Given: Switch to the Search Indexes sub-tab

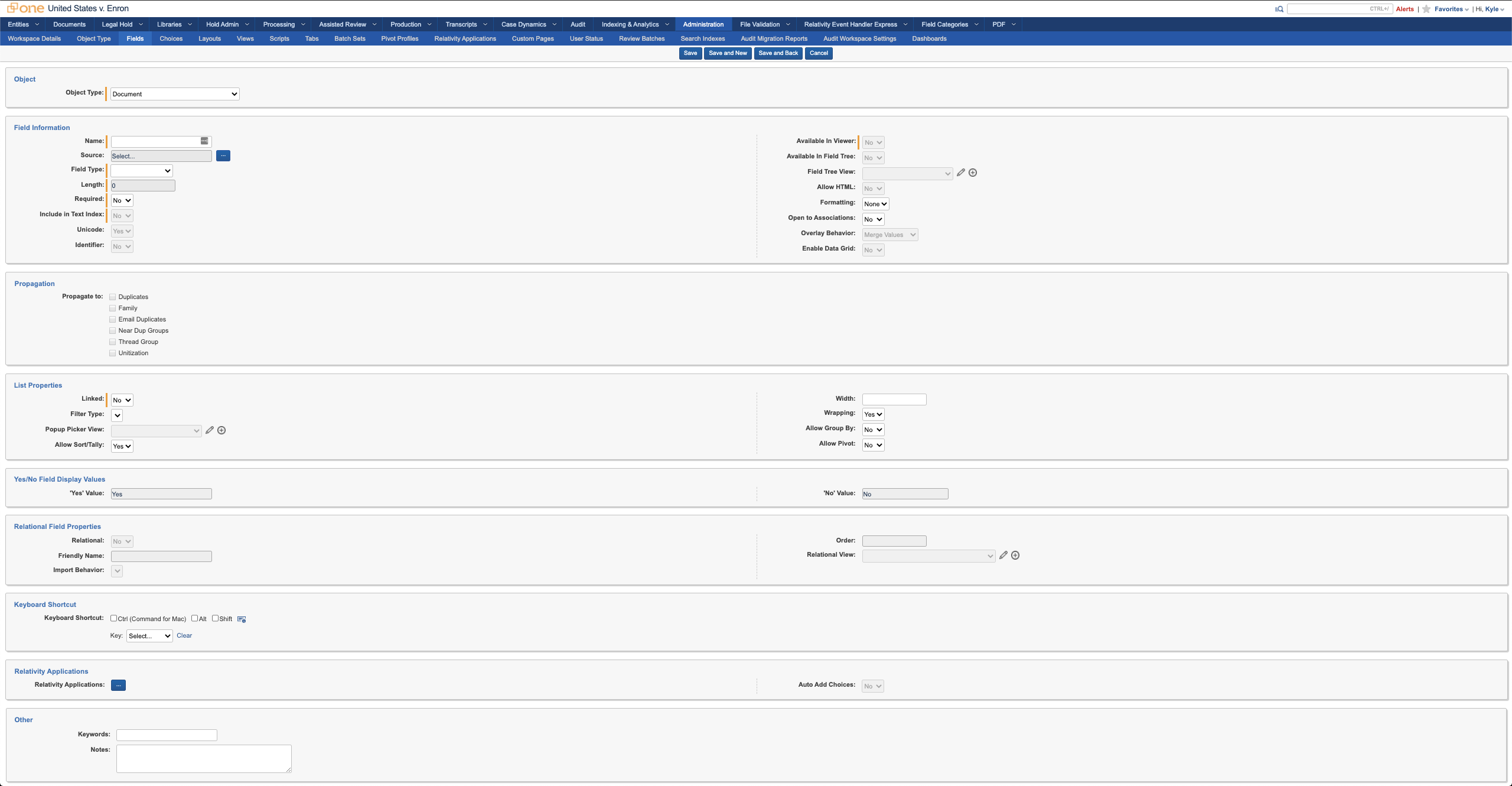Looking at the screenshot, I should [703, 38].
